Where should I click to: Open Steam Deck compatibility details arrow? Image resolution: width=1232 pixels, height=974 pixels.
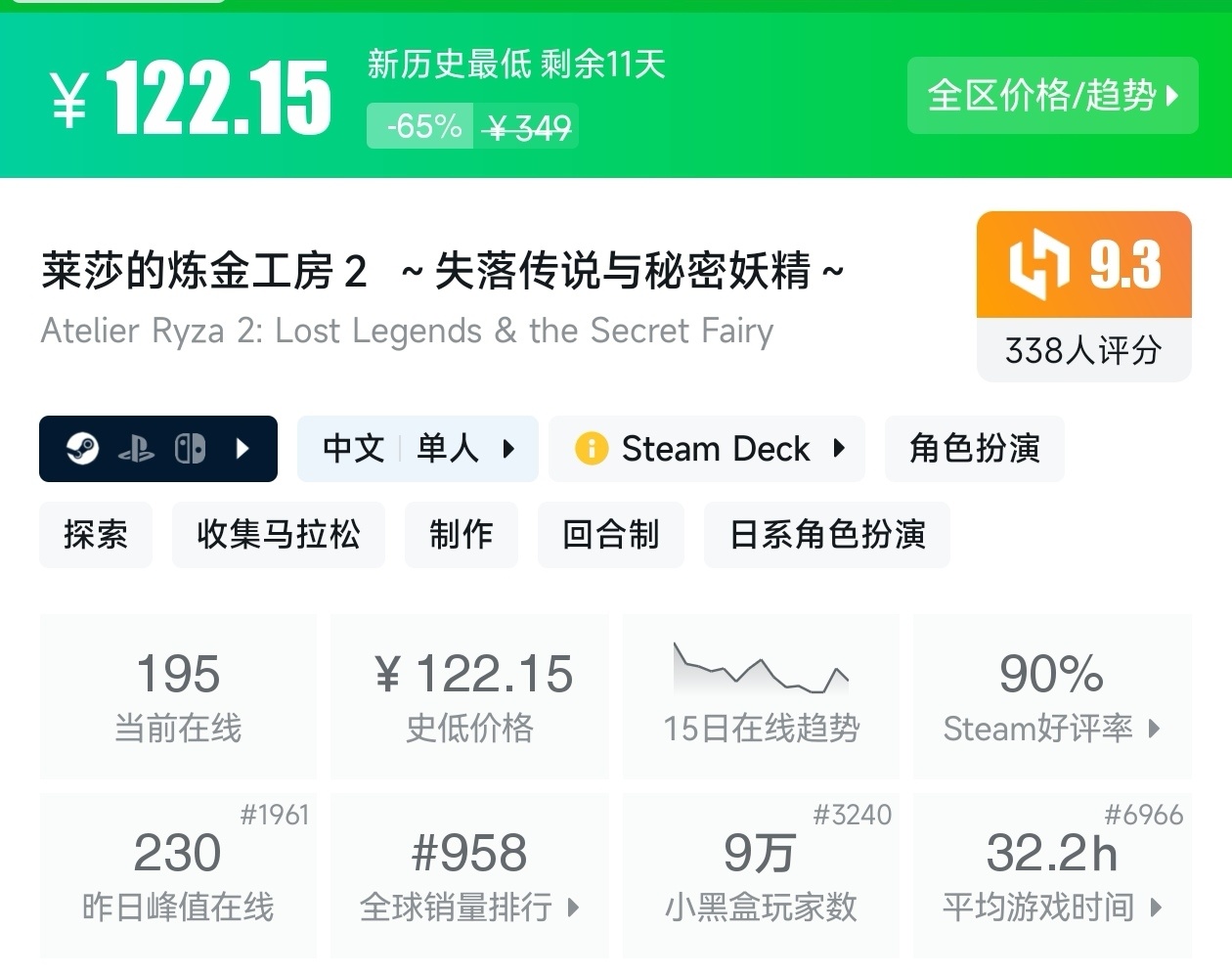pos(839,449)
